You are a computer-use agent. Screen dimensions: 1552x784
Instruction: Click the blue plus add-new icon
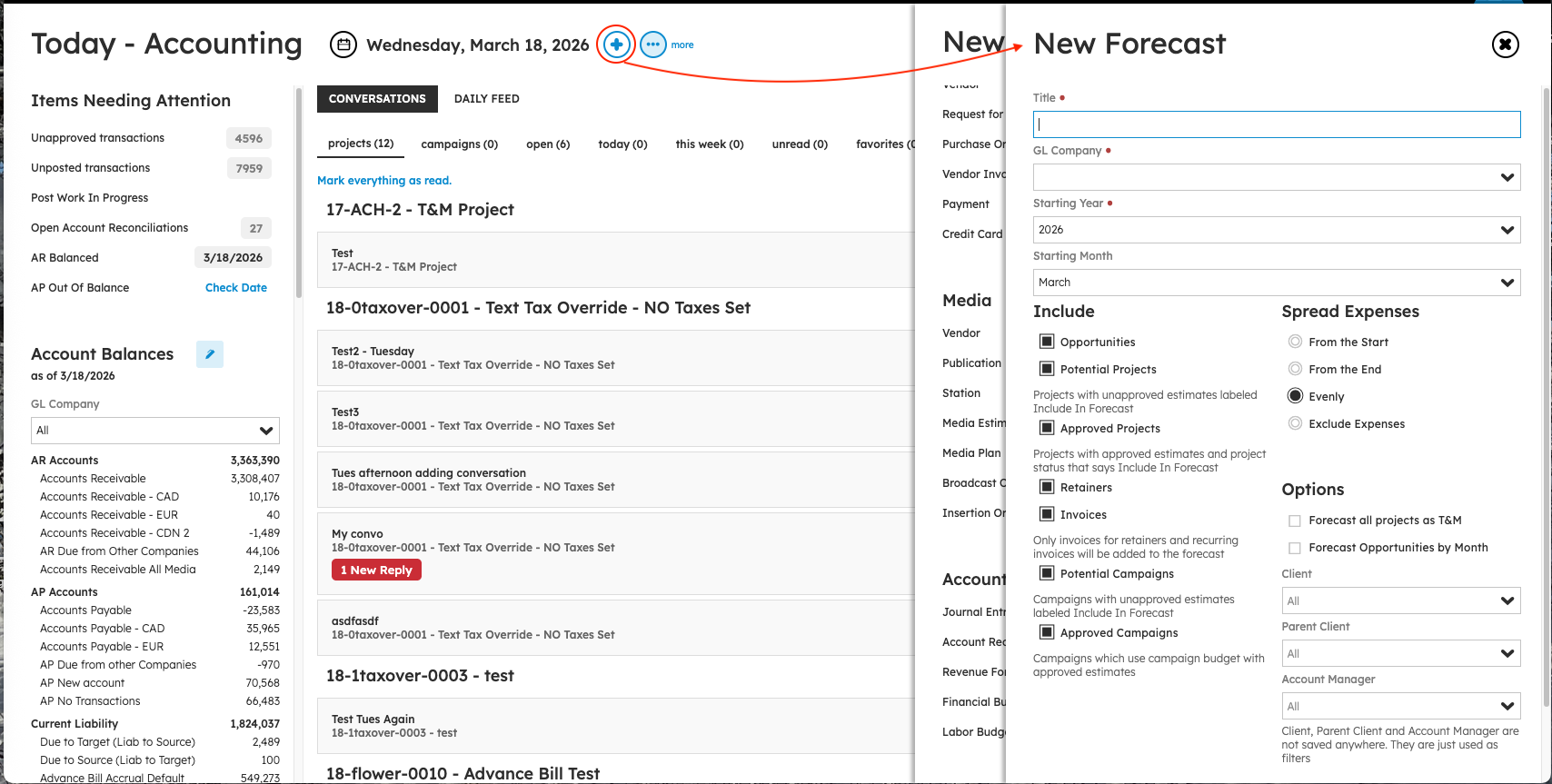pyautogui.click(x=616, y=45)
